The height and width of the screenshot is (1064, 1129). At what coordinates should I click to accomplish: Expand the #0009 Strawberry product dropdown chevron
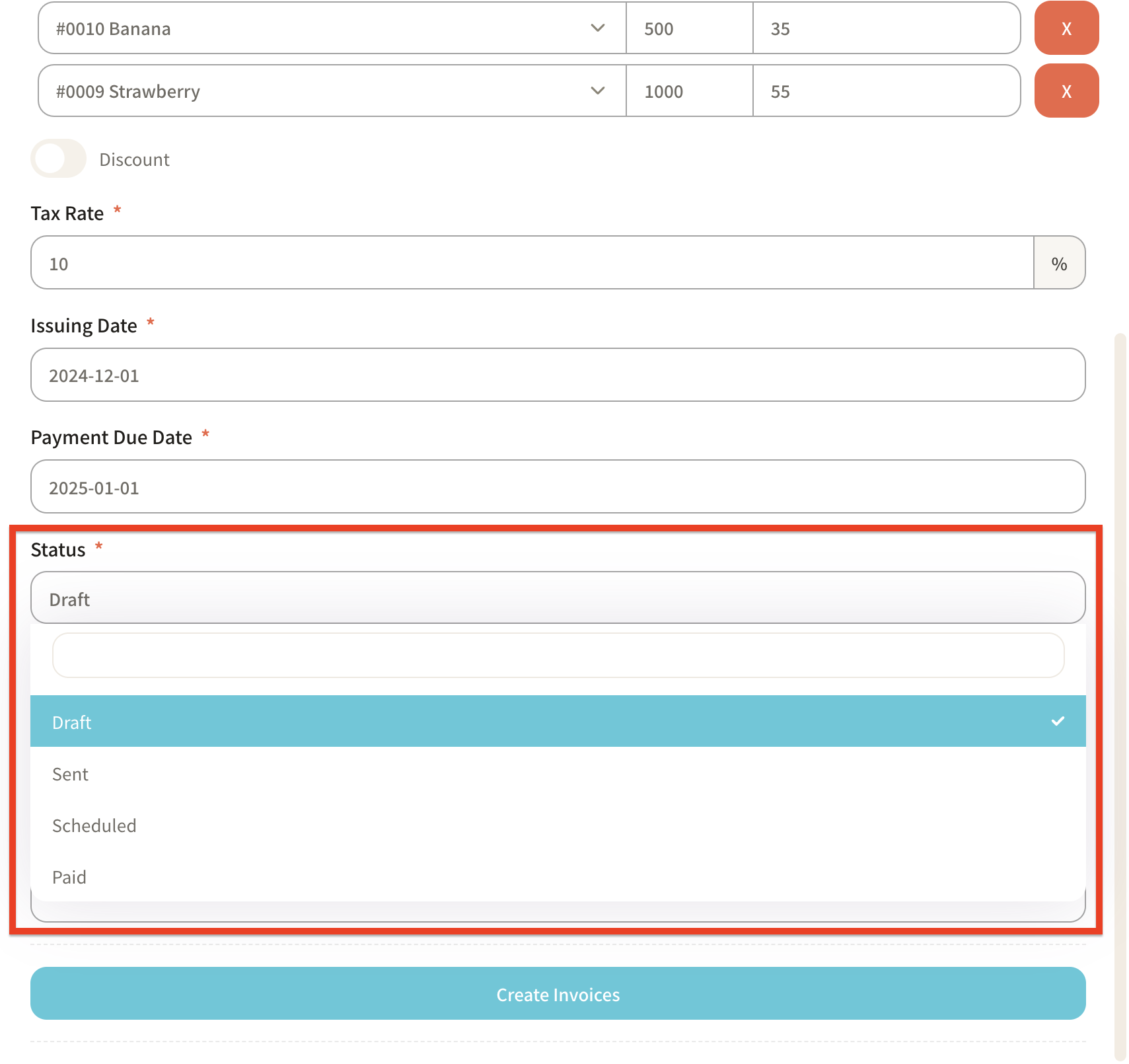(x=597, y=91)
